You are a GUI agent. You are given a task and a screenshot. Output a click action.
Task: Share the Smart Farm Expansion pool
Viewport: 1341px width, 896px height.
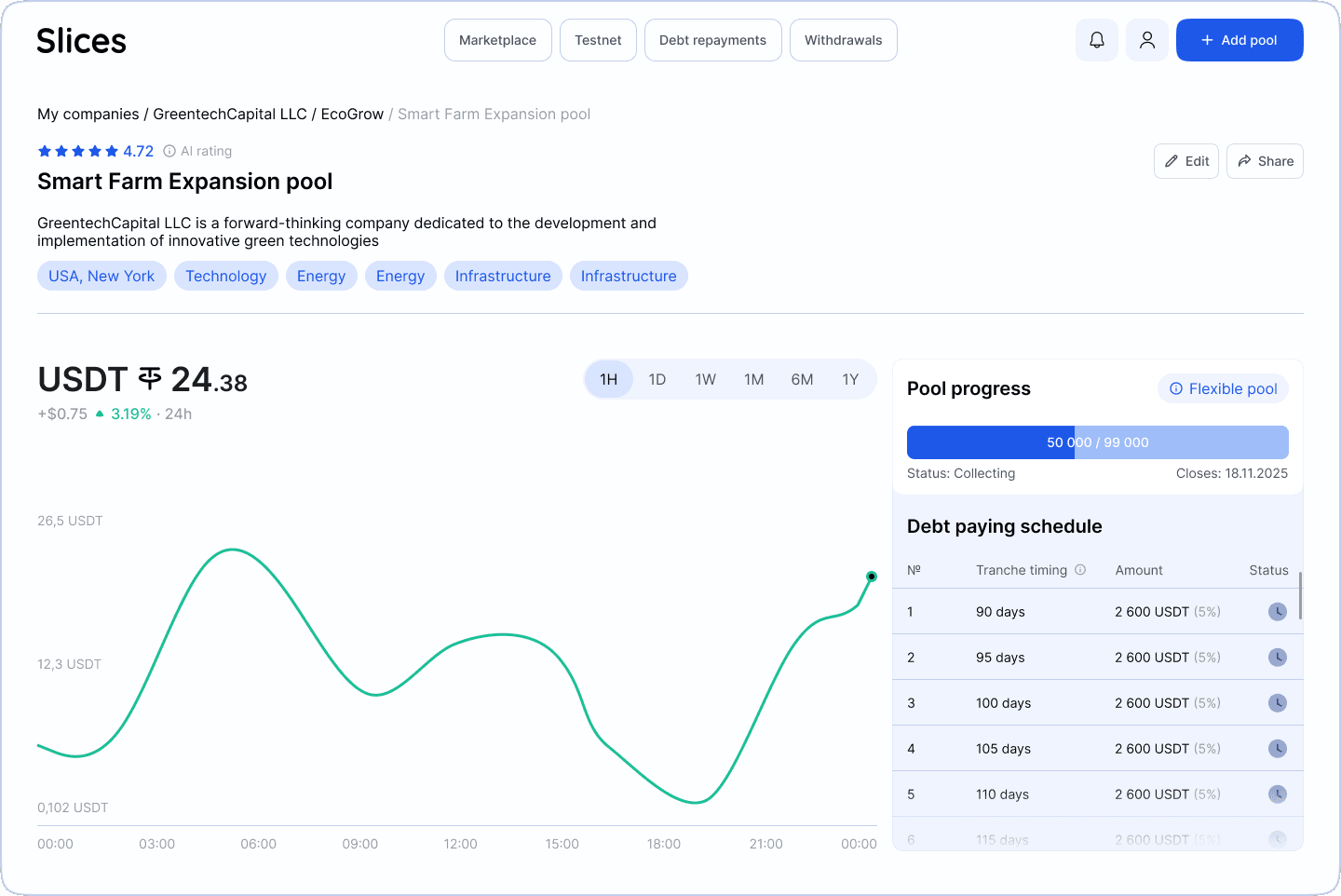(1265, 161)
